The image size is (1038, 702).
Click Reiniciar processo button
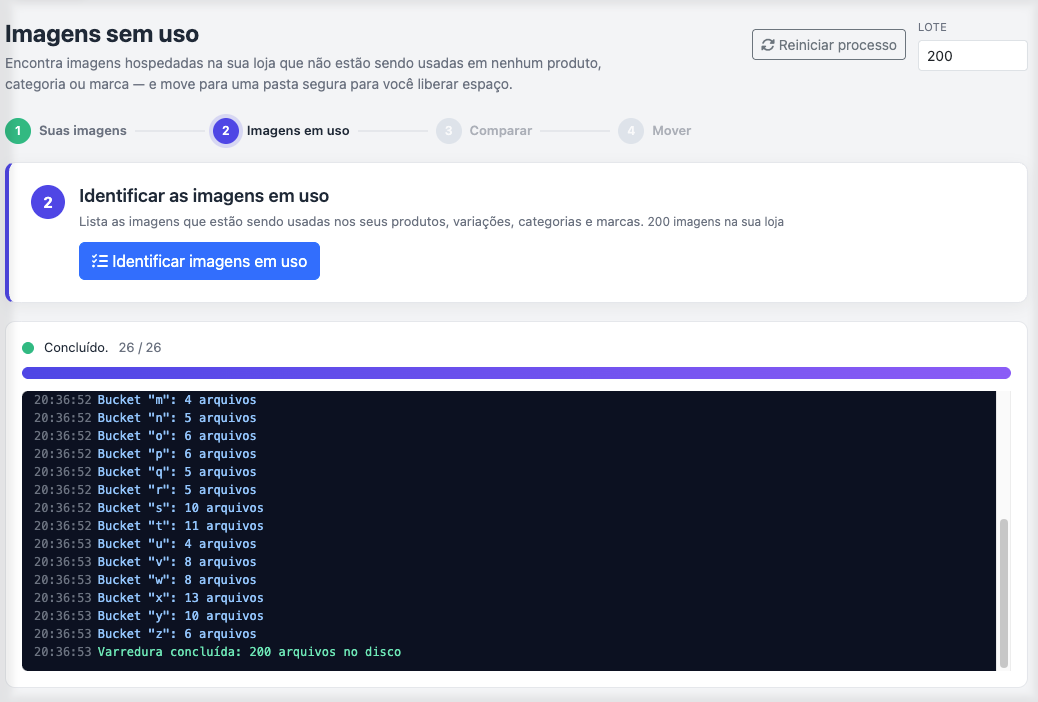click(829, 44)
